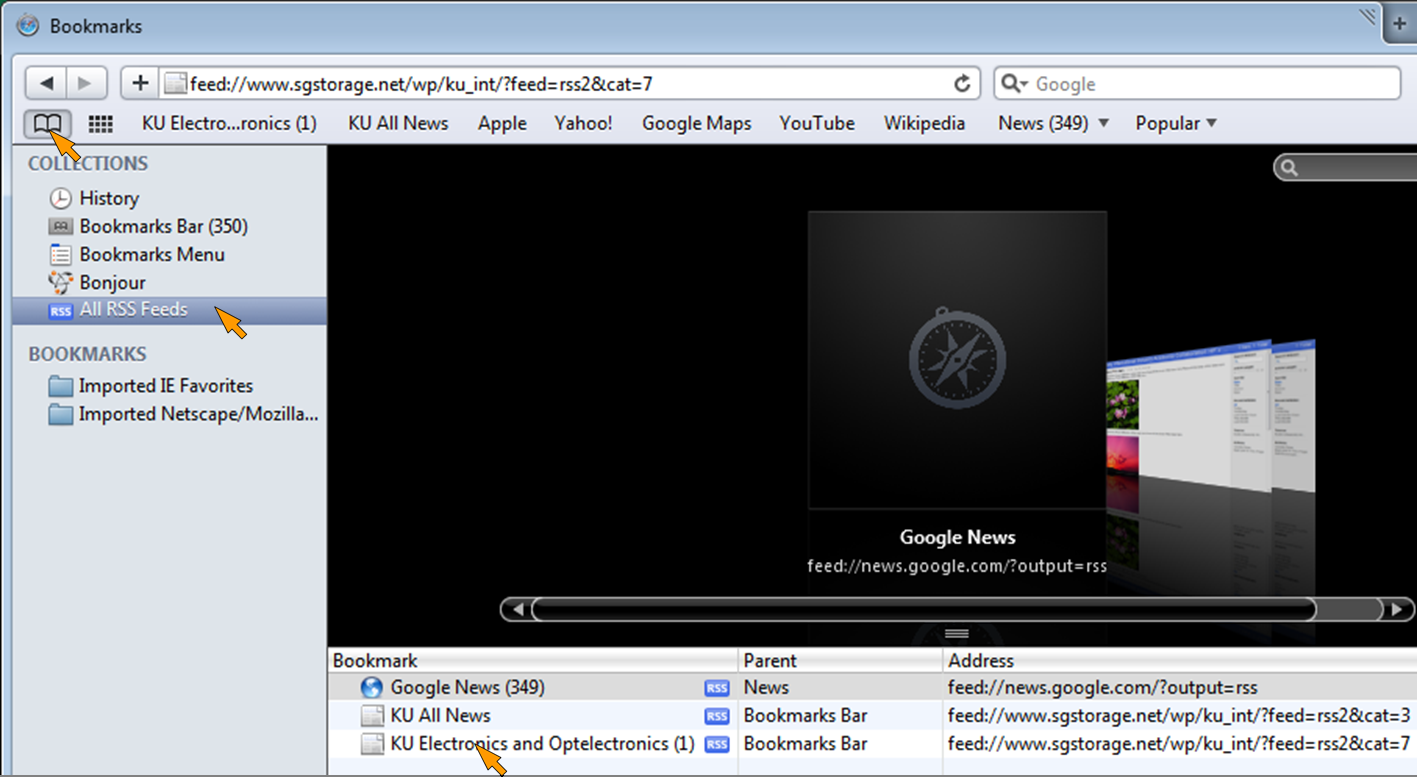Image resolution: width=1417 pixels, height=777 pixels.
Task: Select the next cover flow page thumbnail
Action: point(1190,418)
